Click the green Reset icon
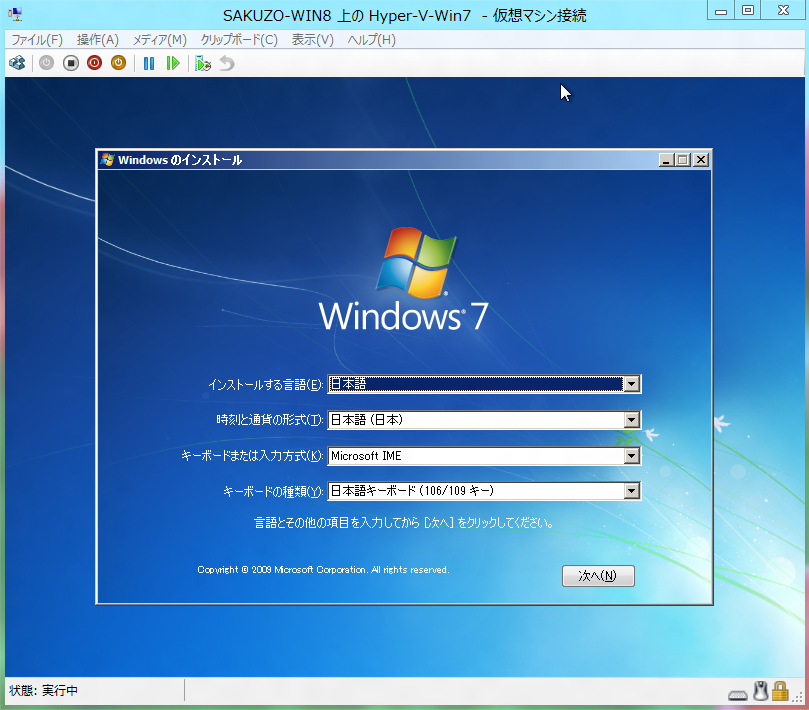The image size is (809, 710). [173, 63]
